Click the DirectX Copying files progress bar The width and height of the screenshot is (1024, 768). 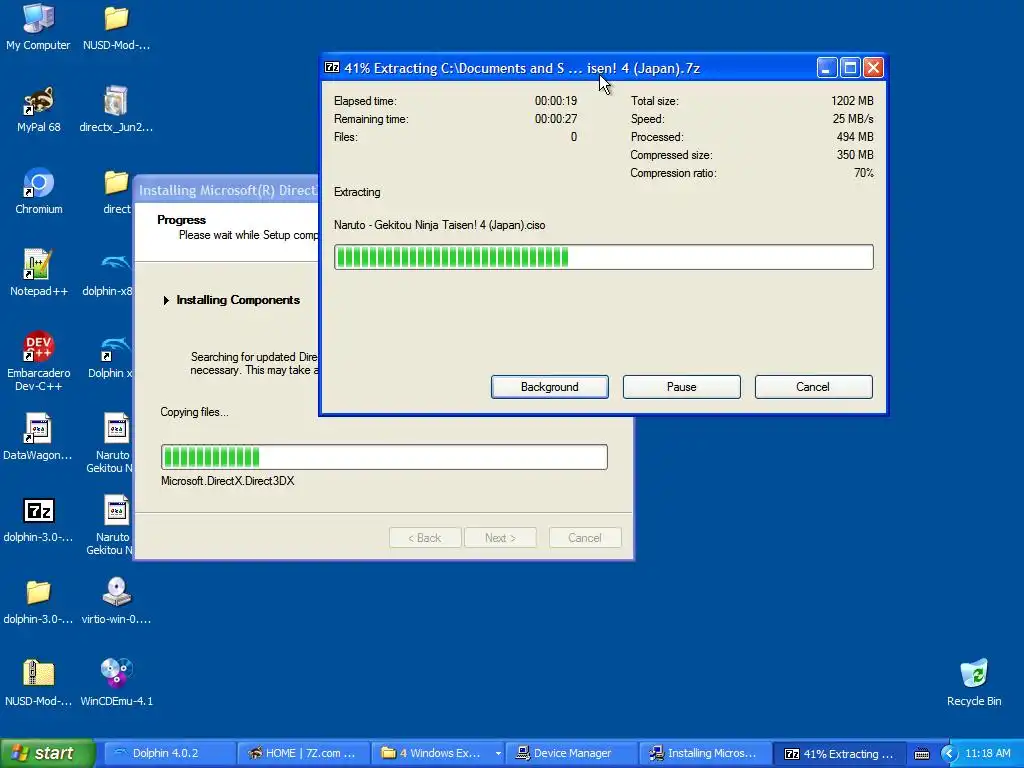pyautogui.click(x=384, y=456)
